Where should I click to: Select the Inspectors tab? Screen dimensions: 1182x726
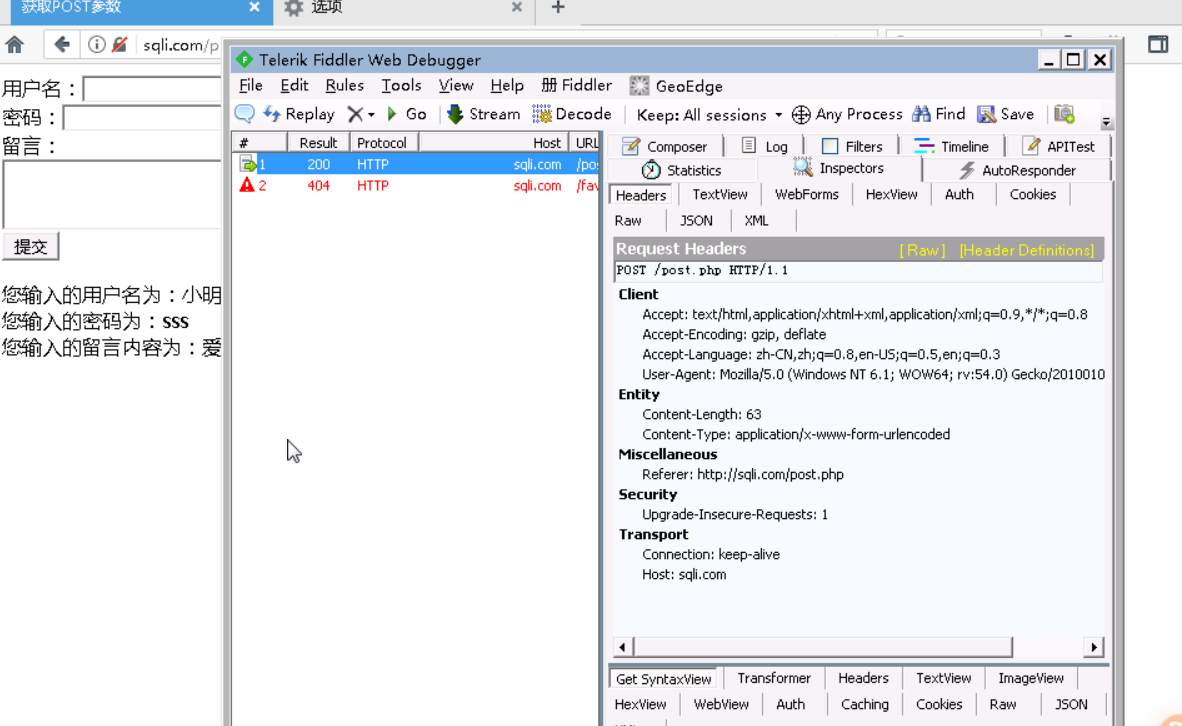(838, 169)
